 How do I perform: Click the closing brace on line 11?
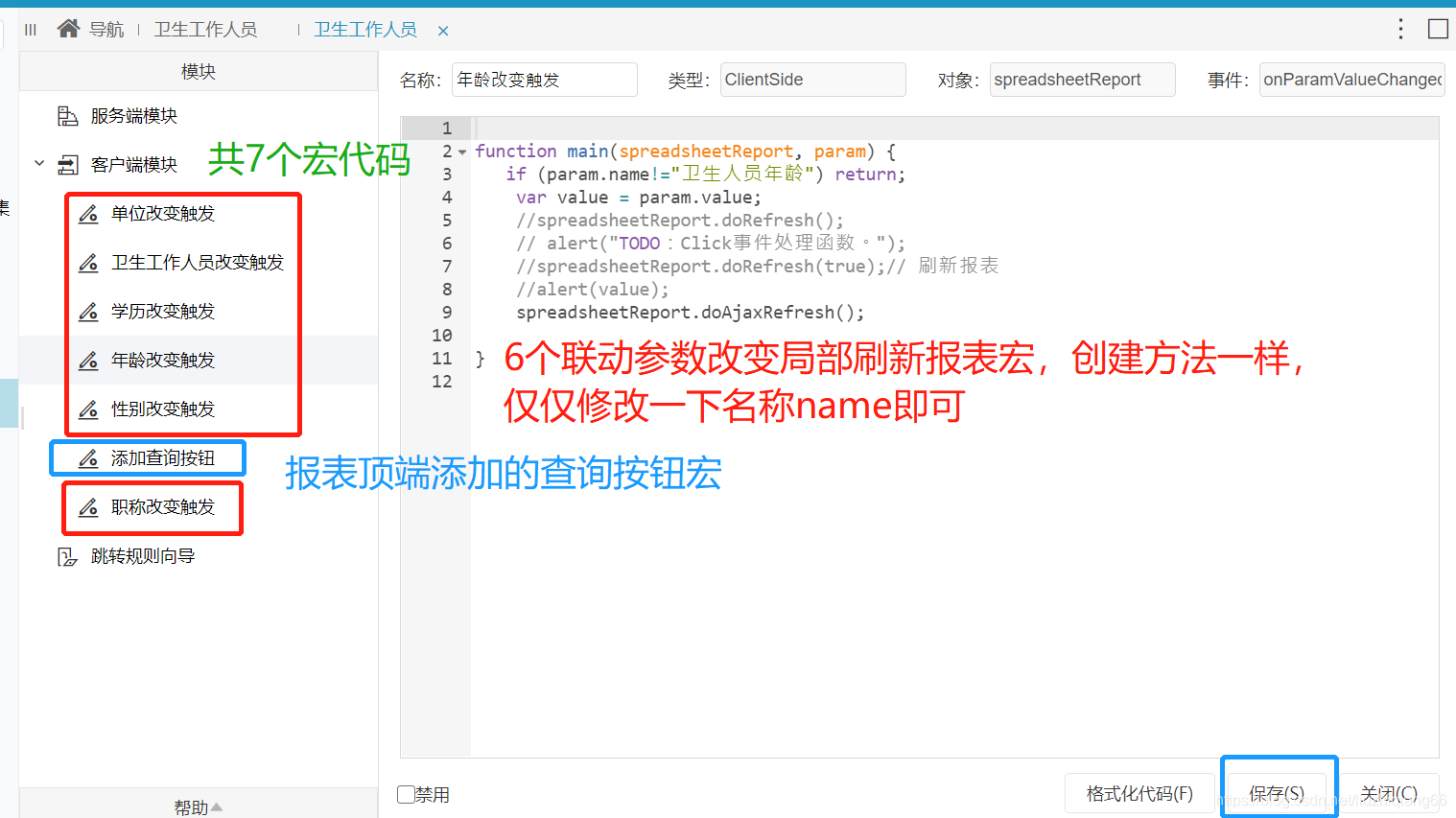click(x=481, y=360)
